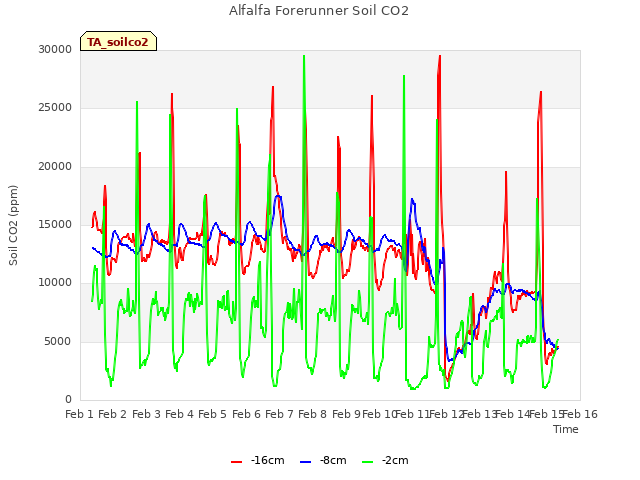Click the green -2cm legend swatch
This screenshot has width=640, height=480.
367,462
